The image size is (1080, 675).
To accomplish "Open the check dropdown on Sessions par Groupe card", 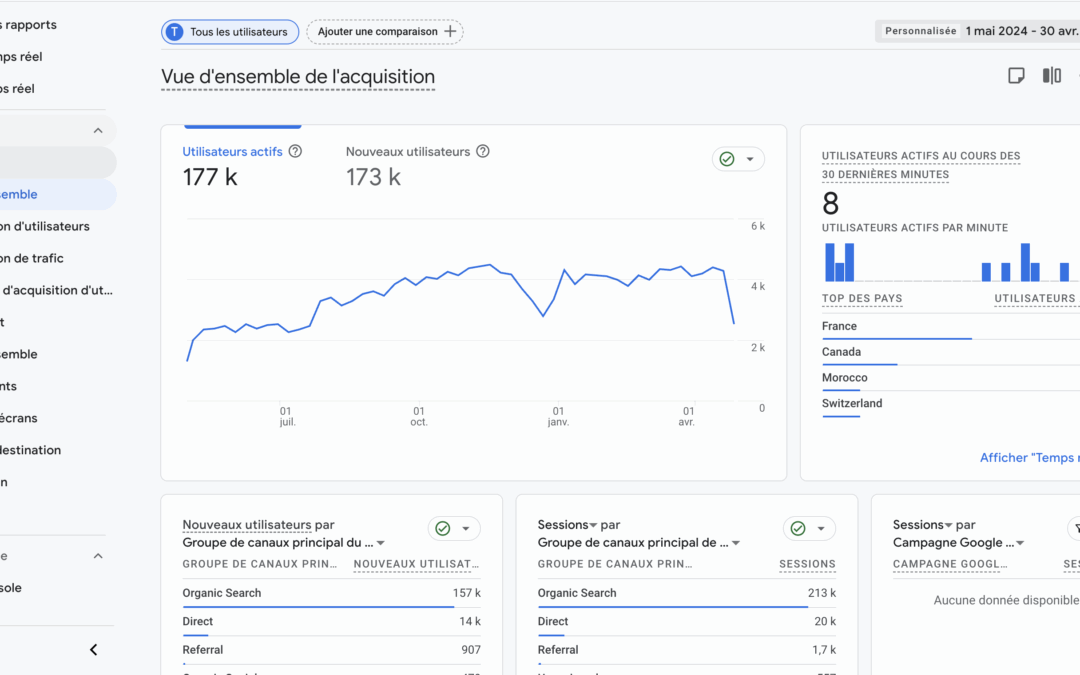I will (821, 529).
